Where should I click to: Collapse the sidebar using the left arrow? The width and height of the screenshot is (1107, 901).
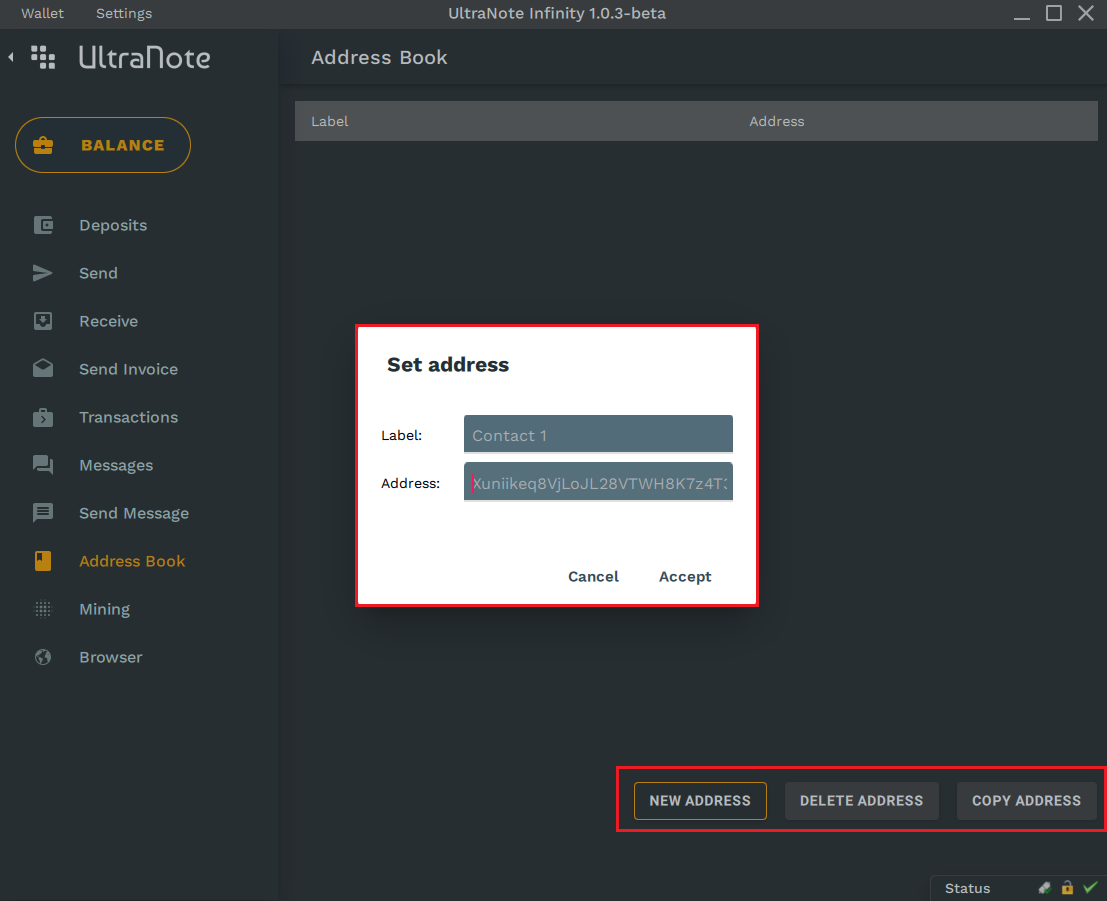pyautogui.click(x=11, y=57)
